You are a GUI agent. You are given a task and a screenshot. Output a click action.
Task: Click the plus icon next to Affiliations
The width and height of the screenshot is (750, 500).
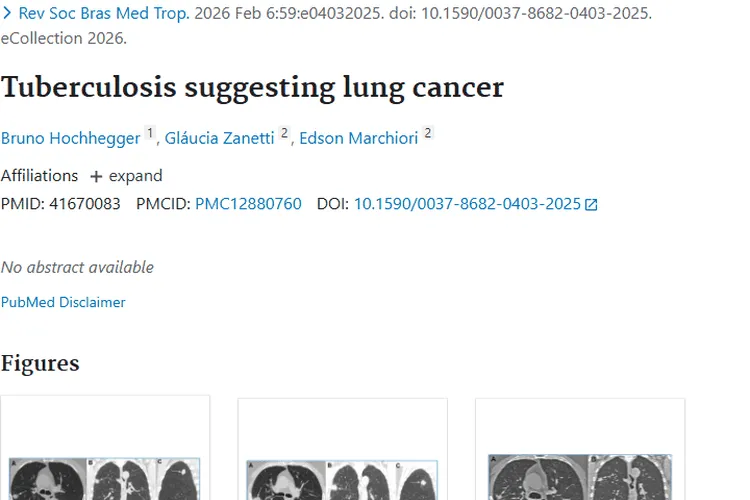click(96, 176)
